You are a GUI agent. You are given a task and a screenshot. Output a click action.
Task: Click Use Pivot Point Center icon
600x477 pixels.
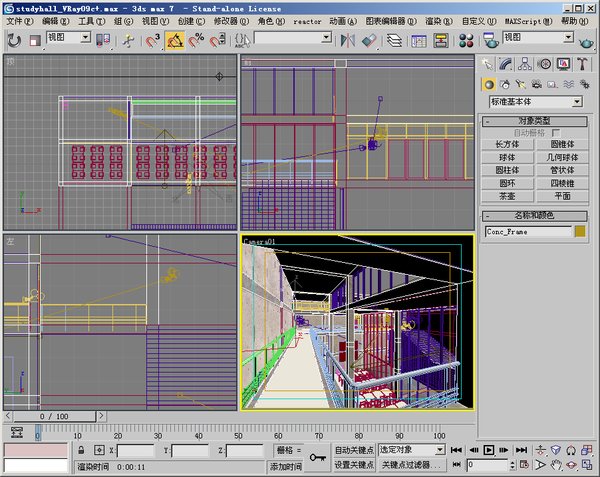coord(103,41)
